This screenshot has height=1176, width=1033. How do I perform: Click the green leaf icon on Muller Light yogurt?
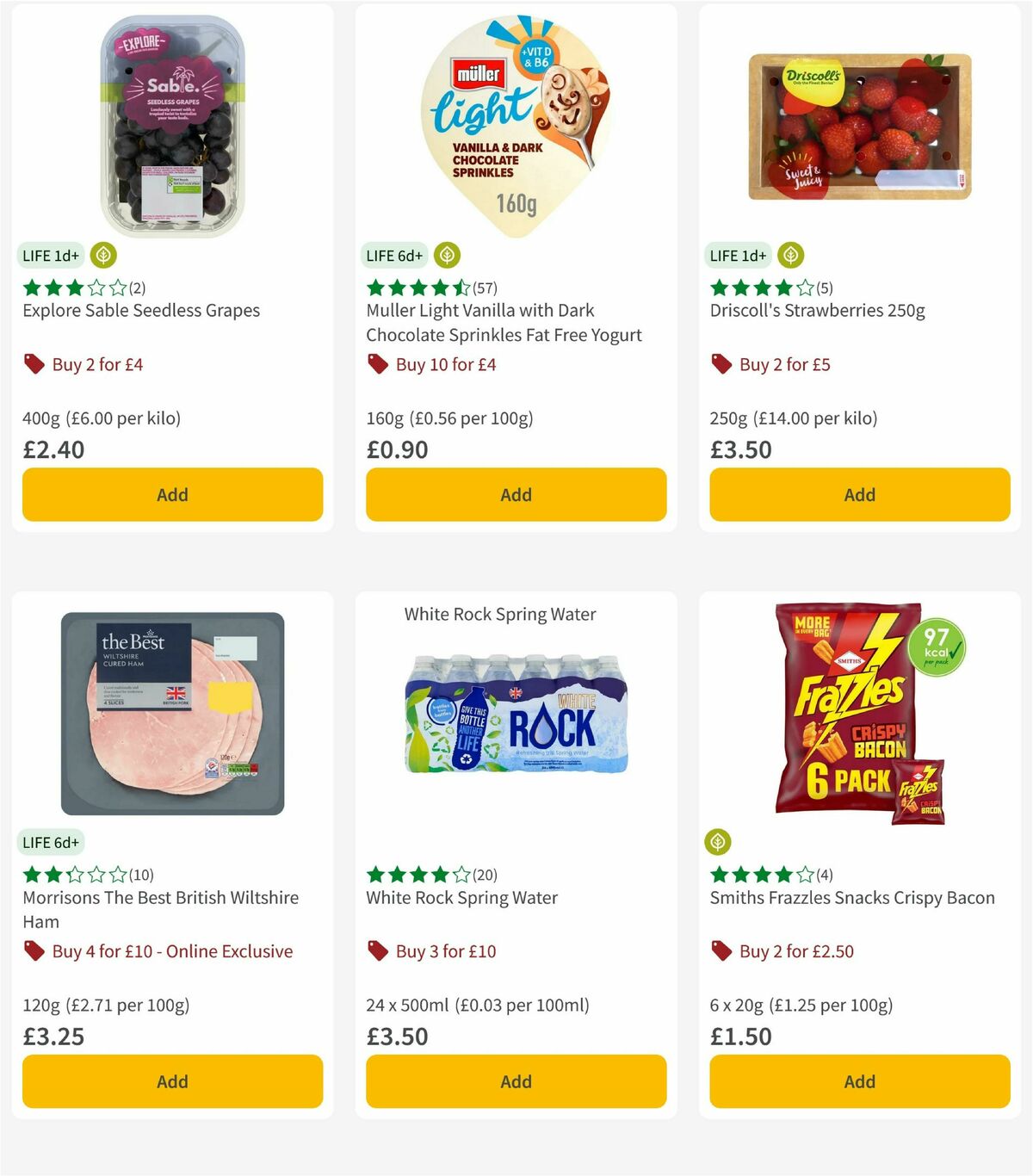click(x=447, y=255)
